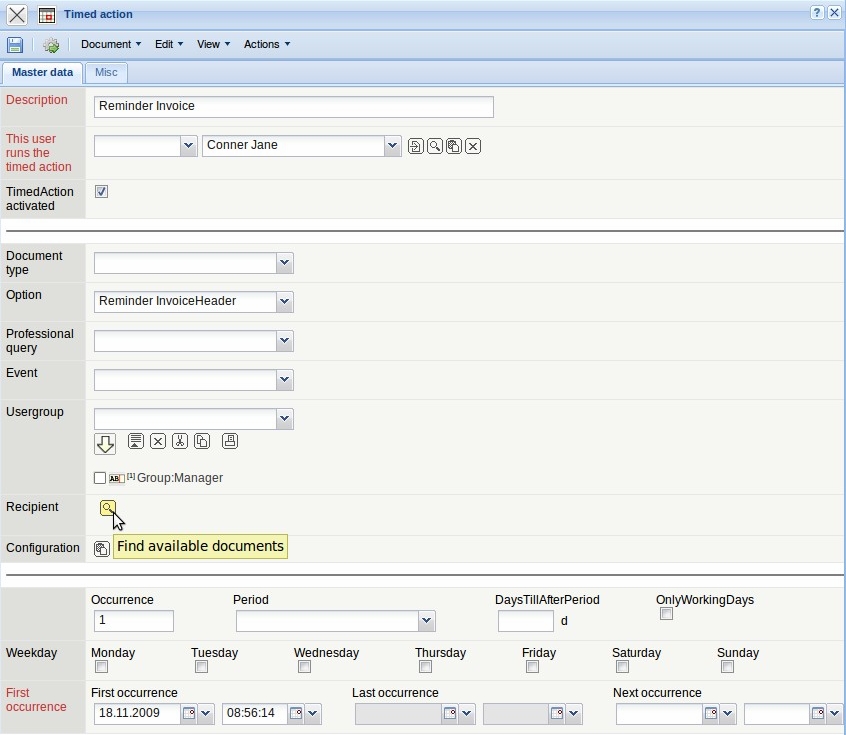Open the Period dropdown list

pos(427,620)
